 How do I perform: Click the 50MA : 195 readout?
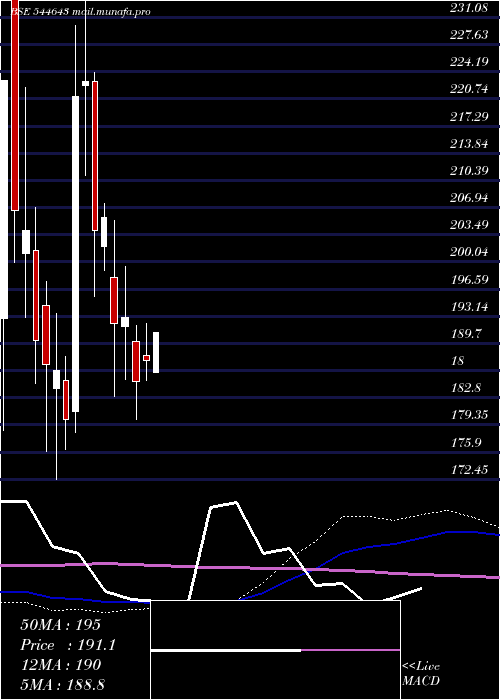click(x=61, y=625)
